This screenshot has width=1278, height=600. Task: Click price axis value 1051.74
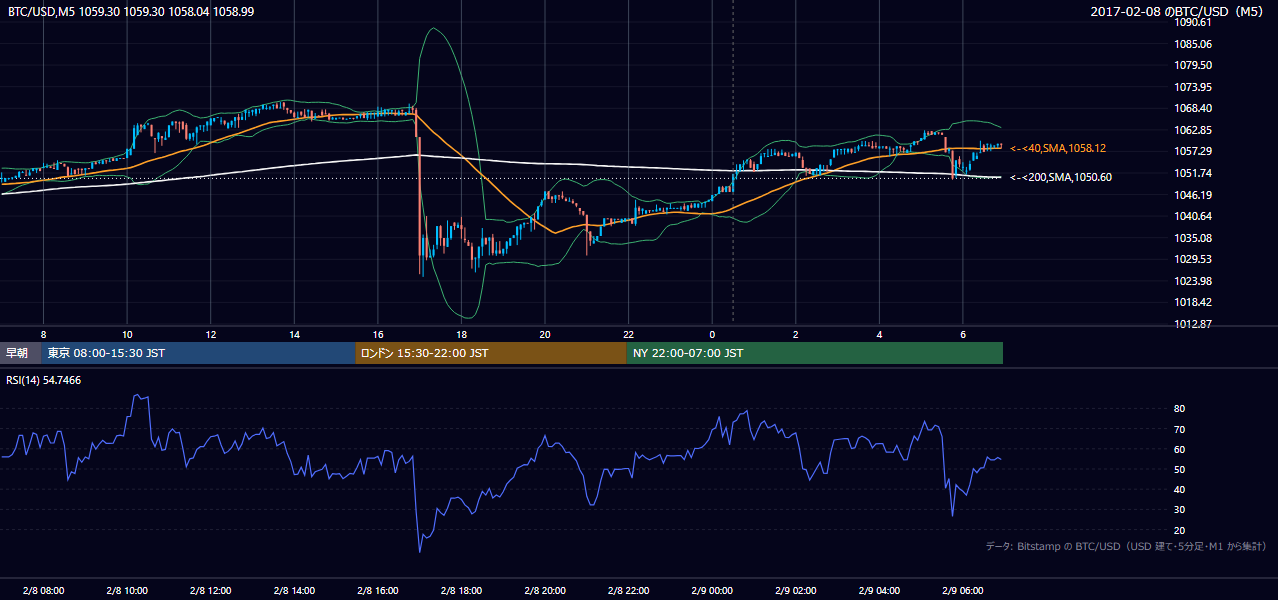[1194, 173]
